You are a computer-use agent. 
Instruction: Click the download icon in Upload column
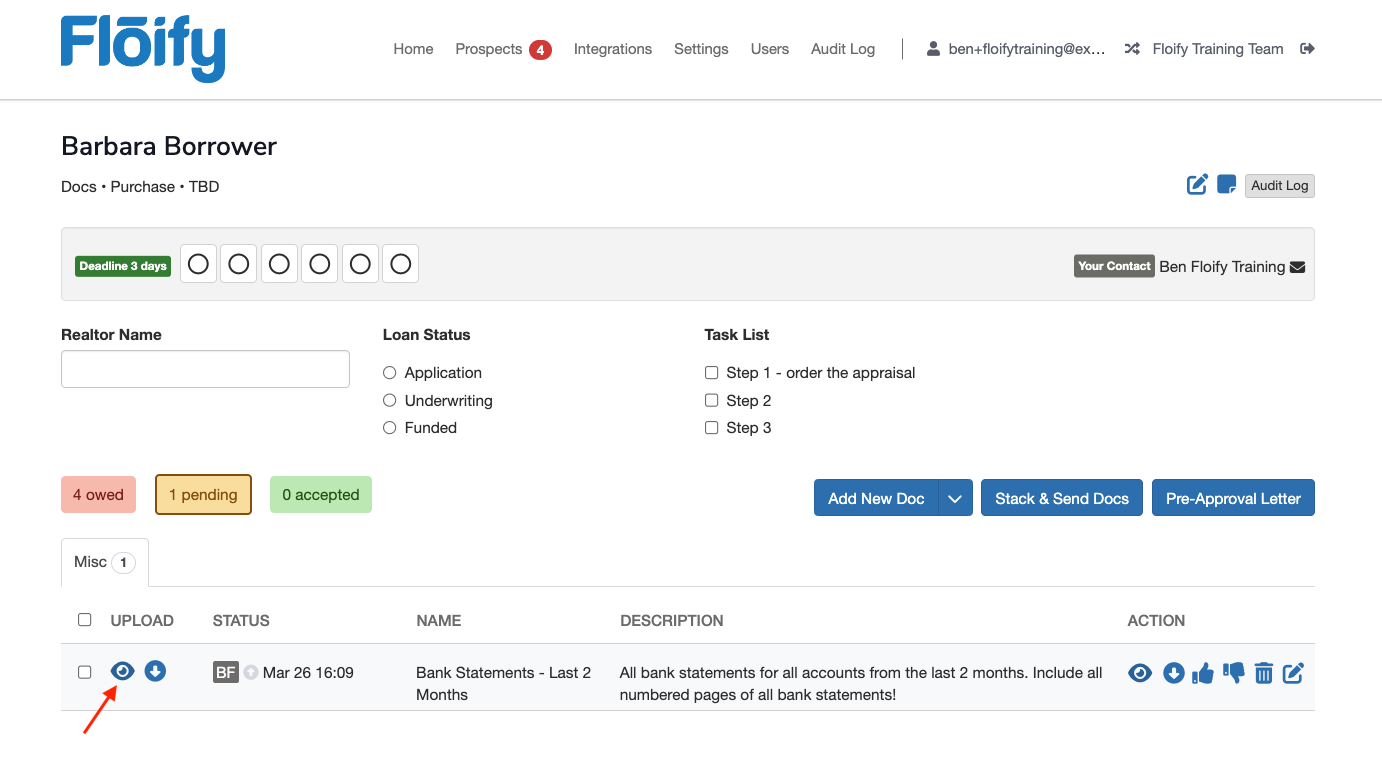(x=155, y=671)
